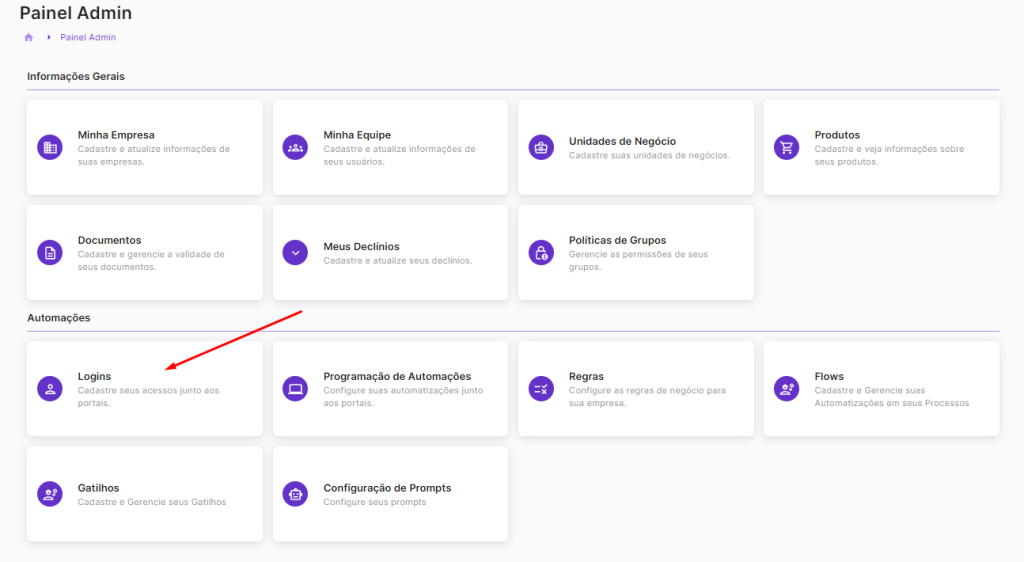Click the Gatilhos trigger icon
The image size is (1024, 562).
tap(49, 494)
